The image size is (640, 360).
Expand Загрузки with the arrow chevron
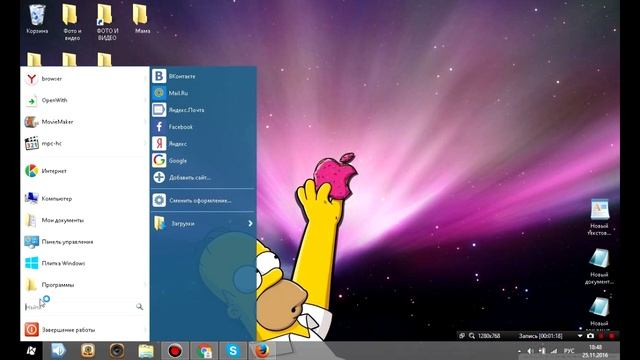tap(250, 224)
